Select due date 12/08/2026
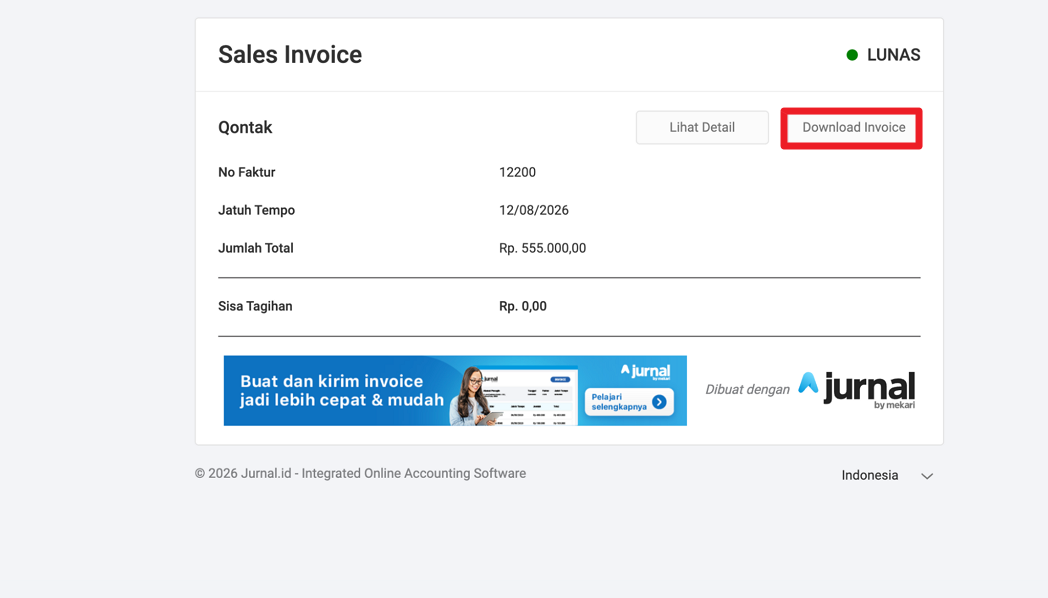 [x=534, y=210]
